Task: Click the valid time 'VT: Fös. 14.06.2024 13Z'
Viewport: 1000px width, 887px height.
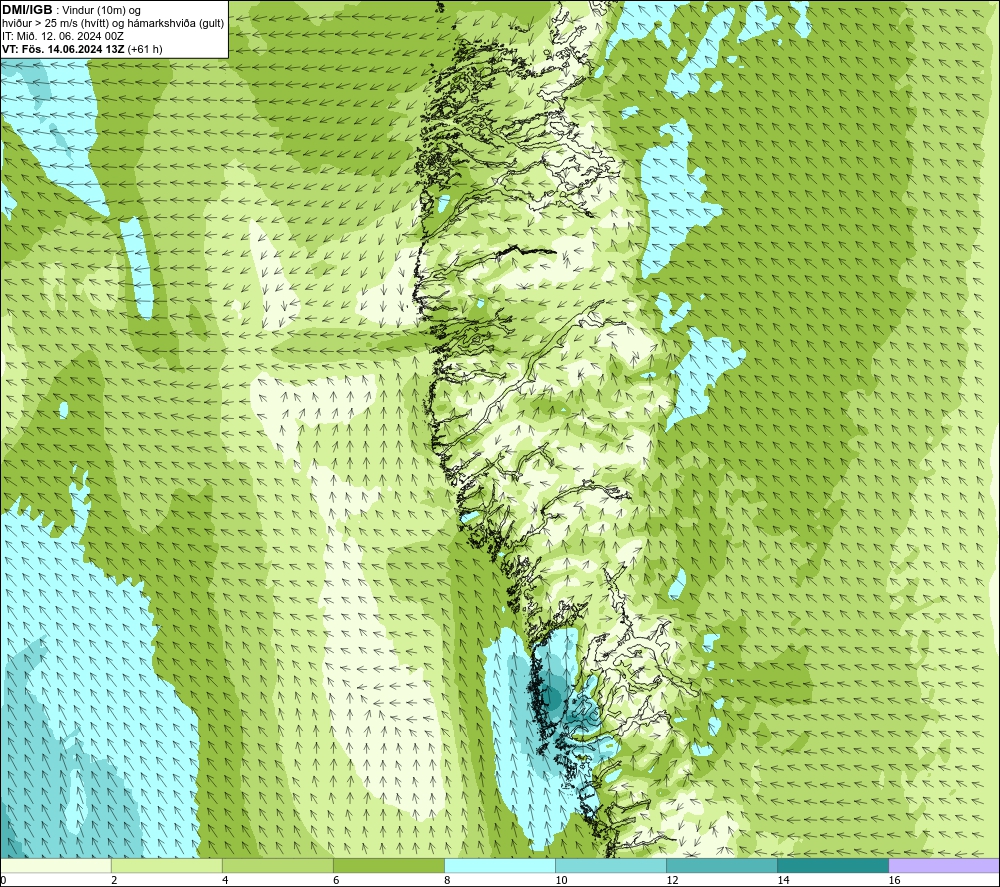Action: [64, 49]
